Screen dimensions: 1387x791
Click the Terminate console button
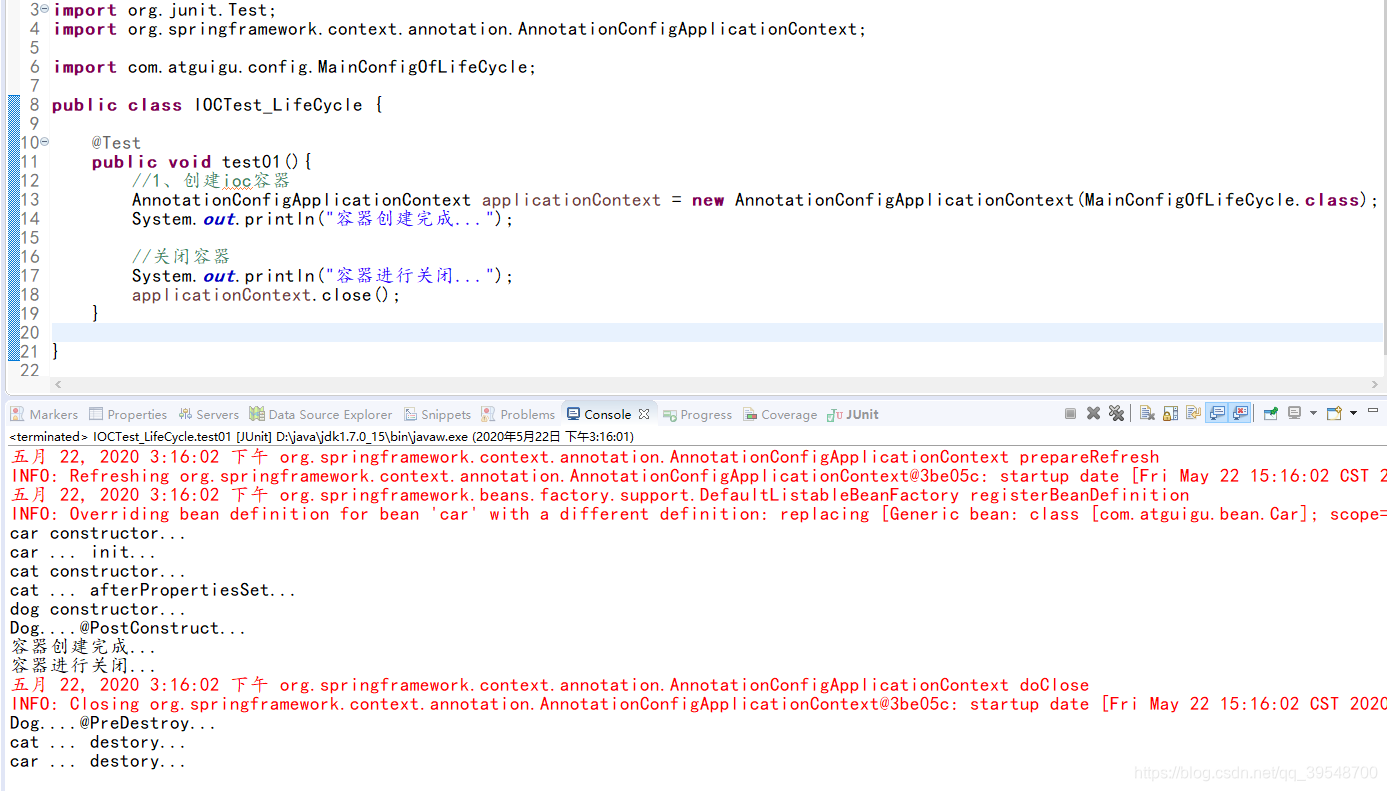1070,413
